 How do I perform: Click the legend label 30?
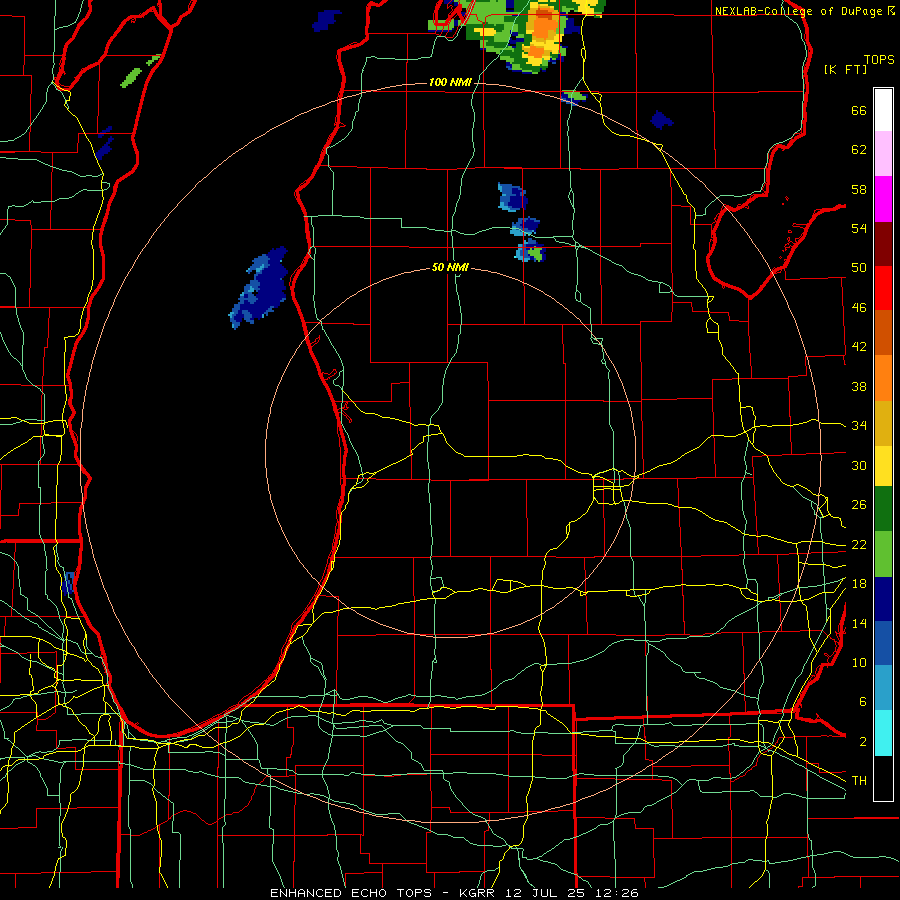tap(859, 465)
